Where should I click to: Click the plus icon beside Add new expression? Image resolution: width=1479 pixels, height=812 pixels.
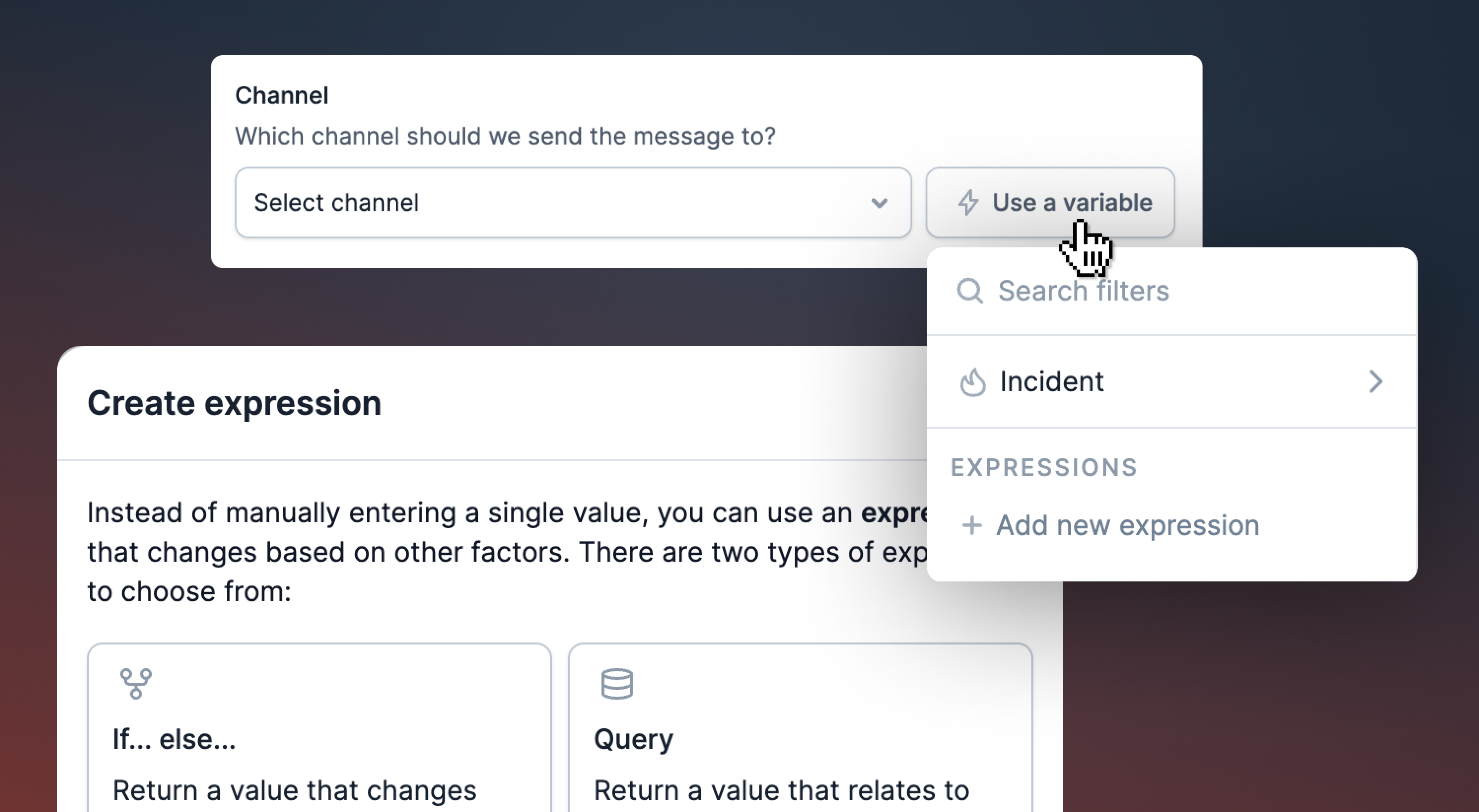coord(972,525)
